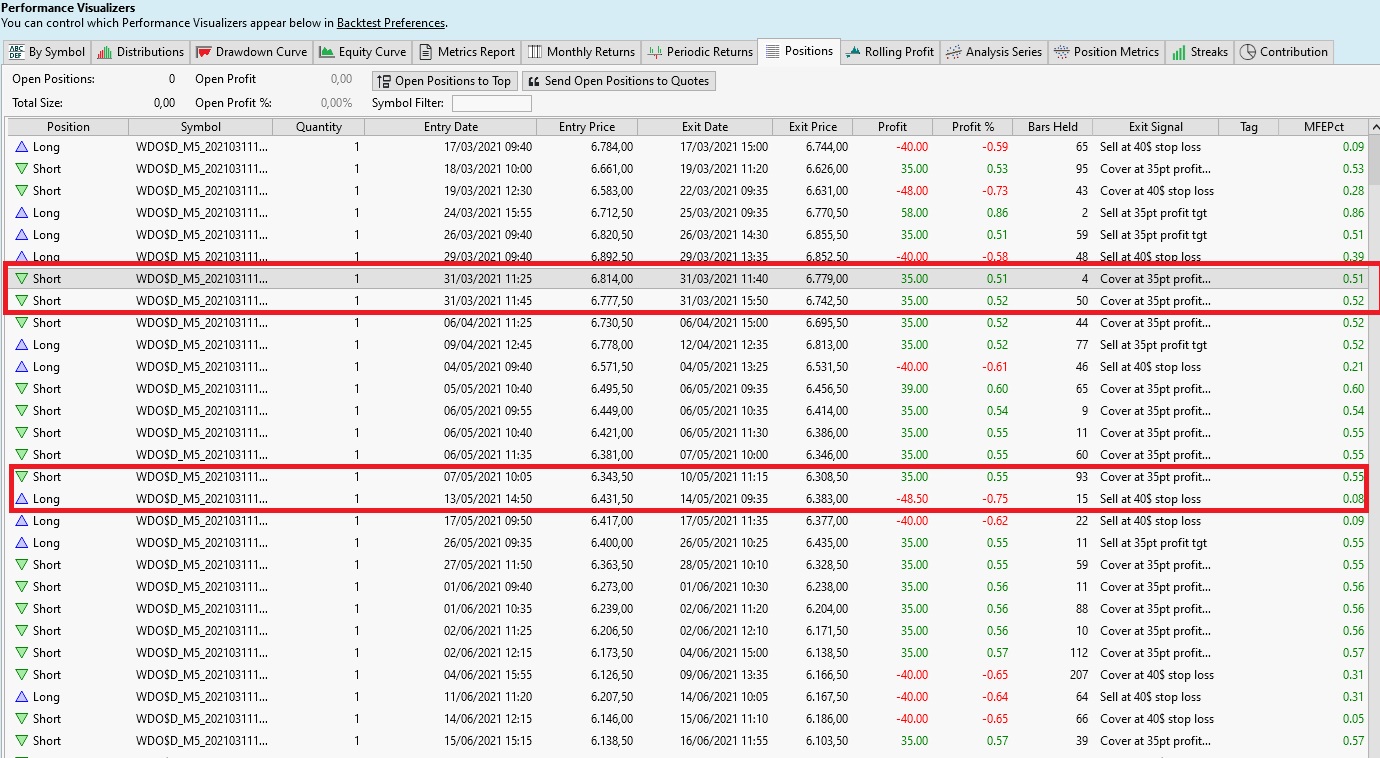Open the Metrics Report tab
This screenshot has width=1380, height=758.
(x=466, y=52)
